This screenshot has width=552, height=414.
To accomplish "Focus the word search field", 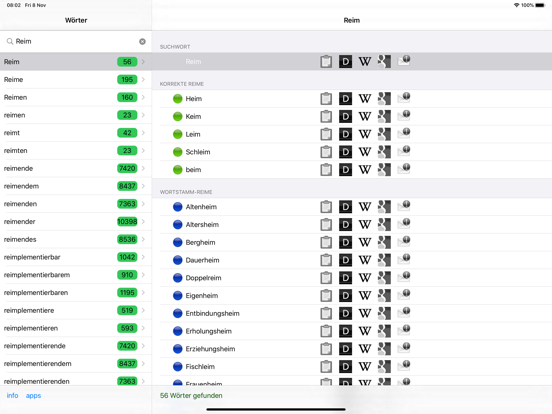I will pyautogui.click(x=76, y=42).
